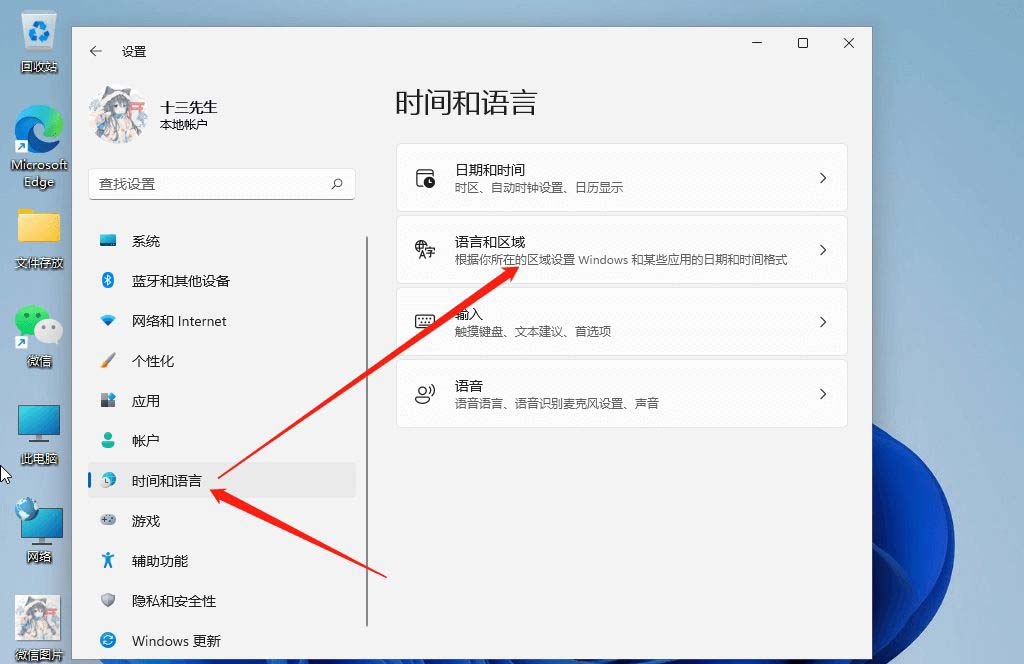Expand 日期和时间 chevron arrow

[x=823, y=178]
